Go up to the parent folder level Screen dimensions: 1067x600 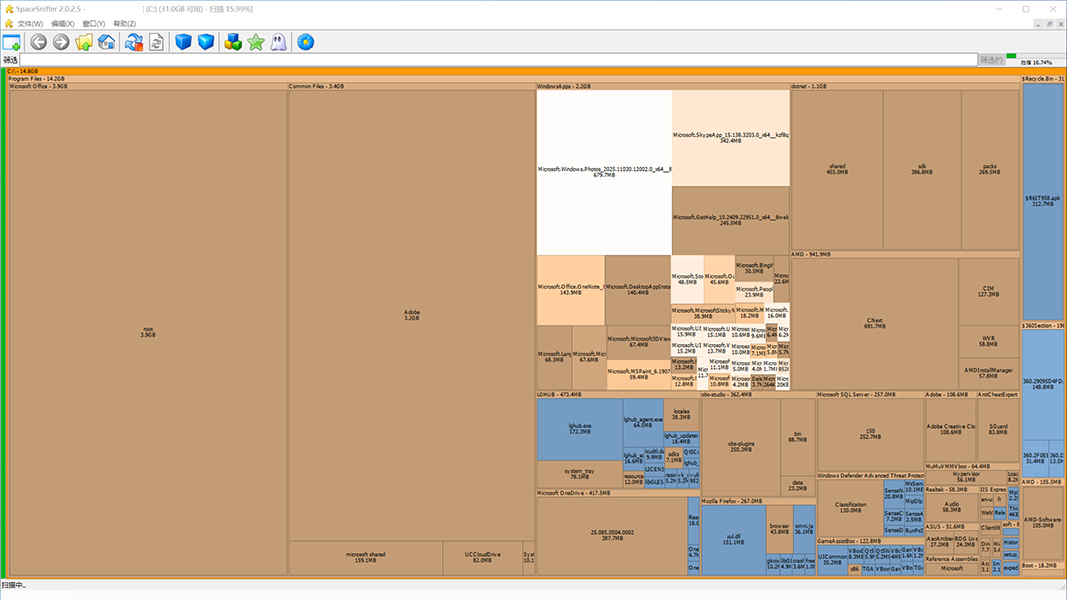[84, 42]
